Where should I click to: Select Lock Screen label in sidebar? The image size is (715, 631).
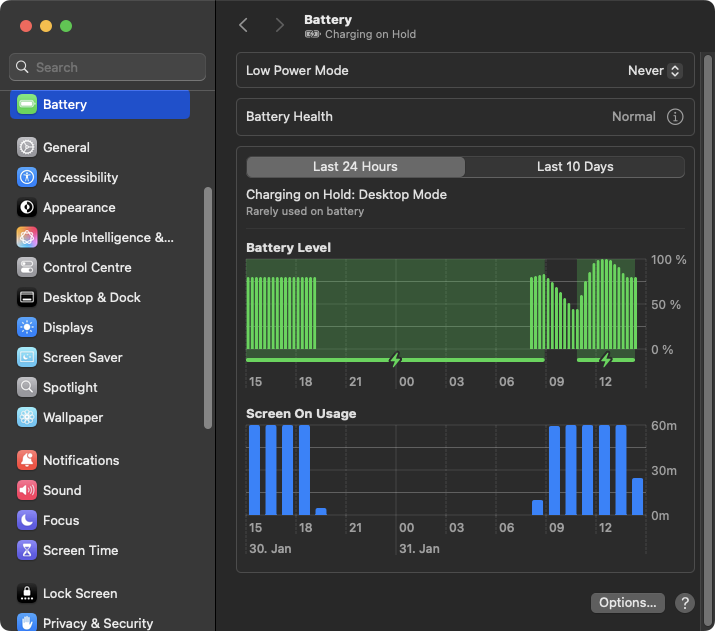[80, 593]
